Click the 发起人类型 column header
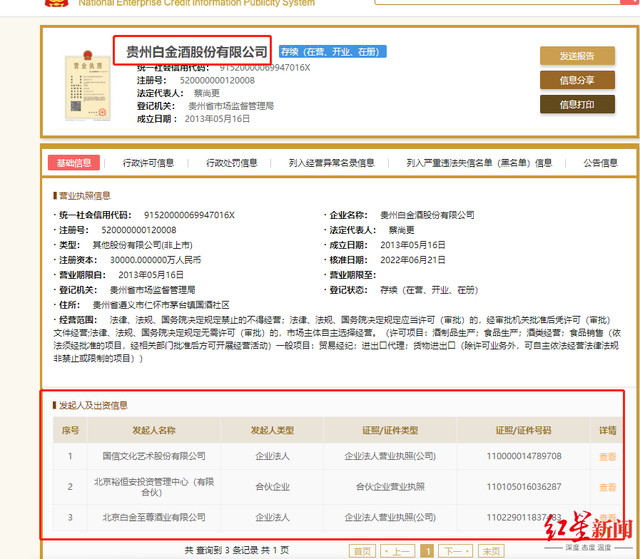The height and width of the screenshot is (559, 640). (x=272, y=430)
